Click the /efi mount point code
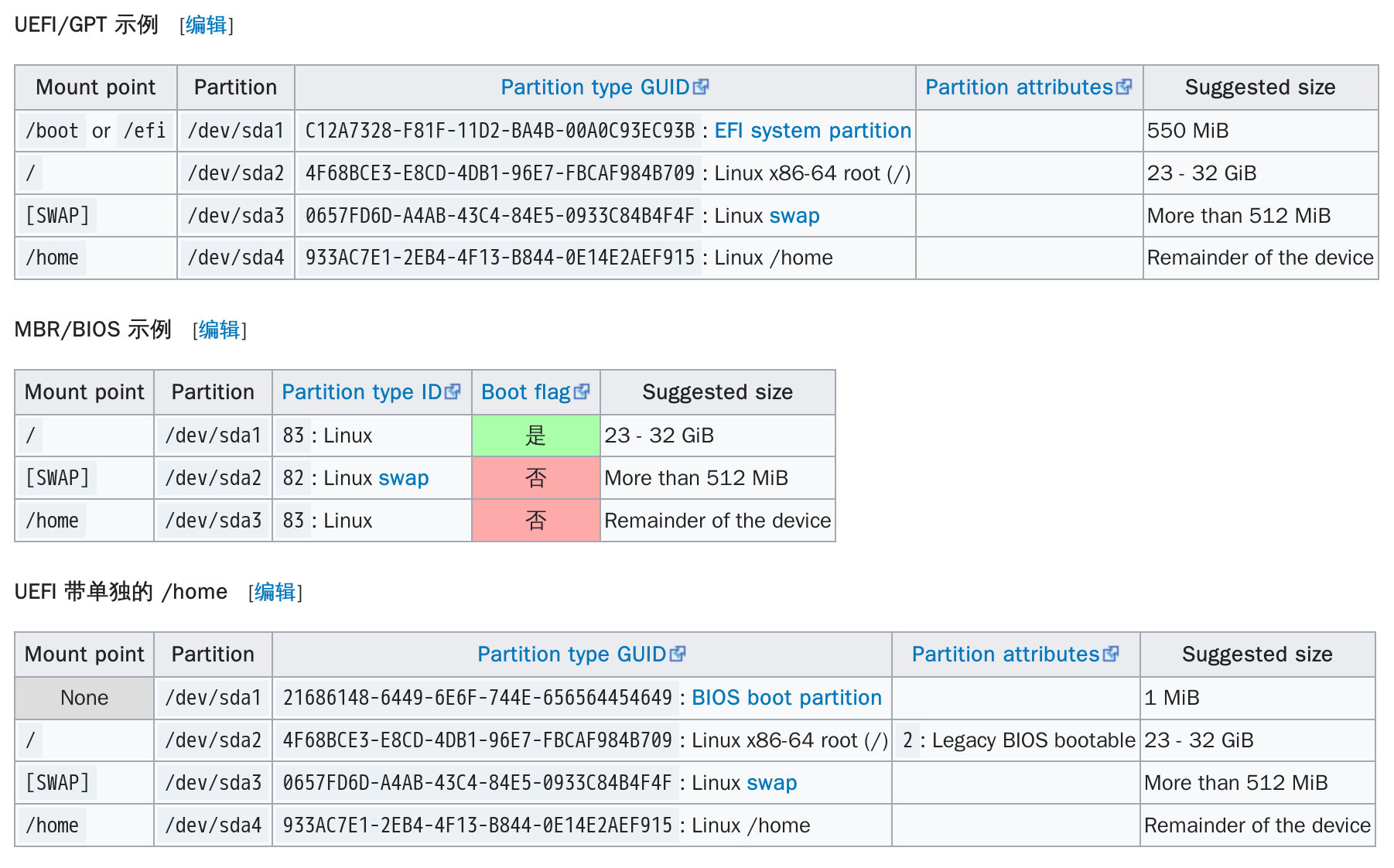1394x868 pixels. point(145,131)
